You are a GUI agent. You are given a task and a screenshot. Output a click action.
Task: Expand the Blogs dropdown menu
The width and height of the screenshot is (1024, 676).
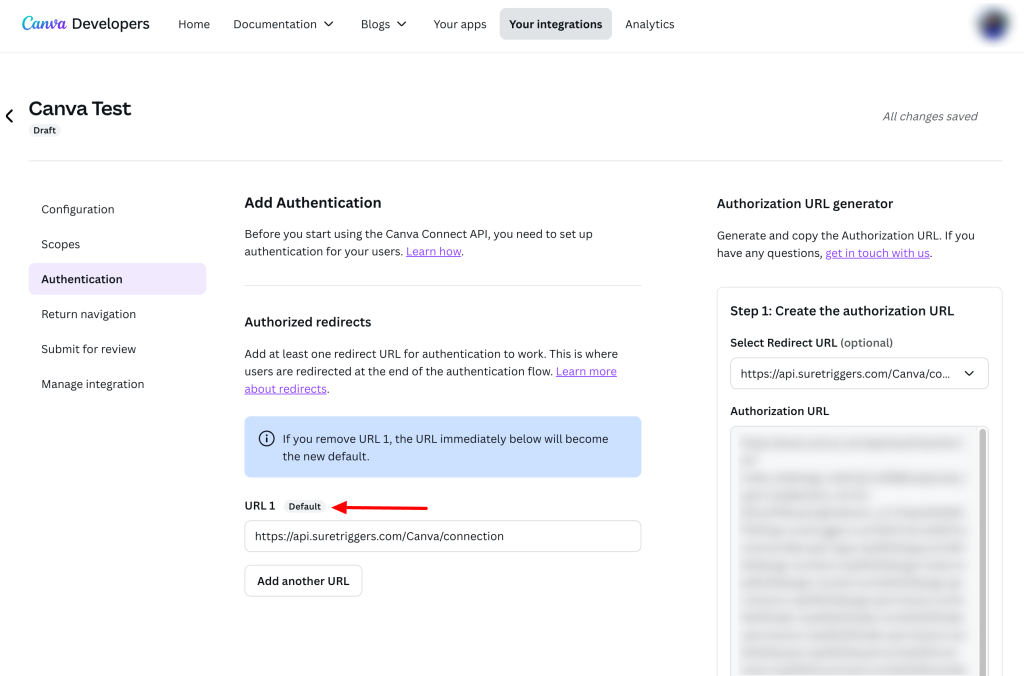[384, 24]
